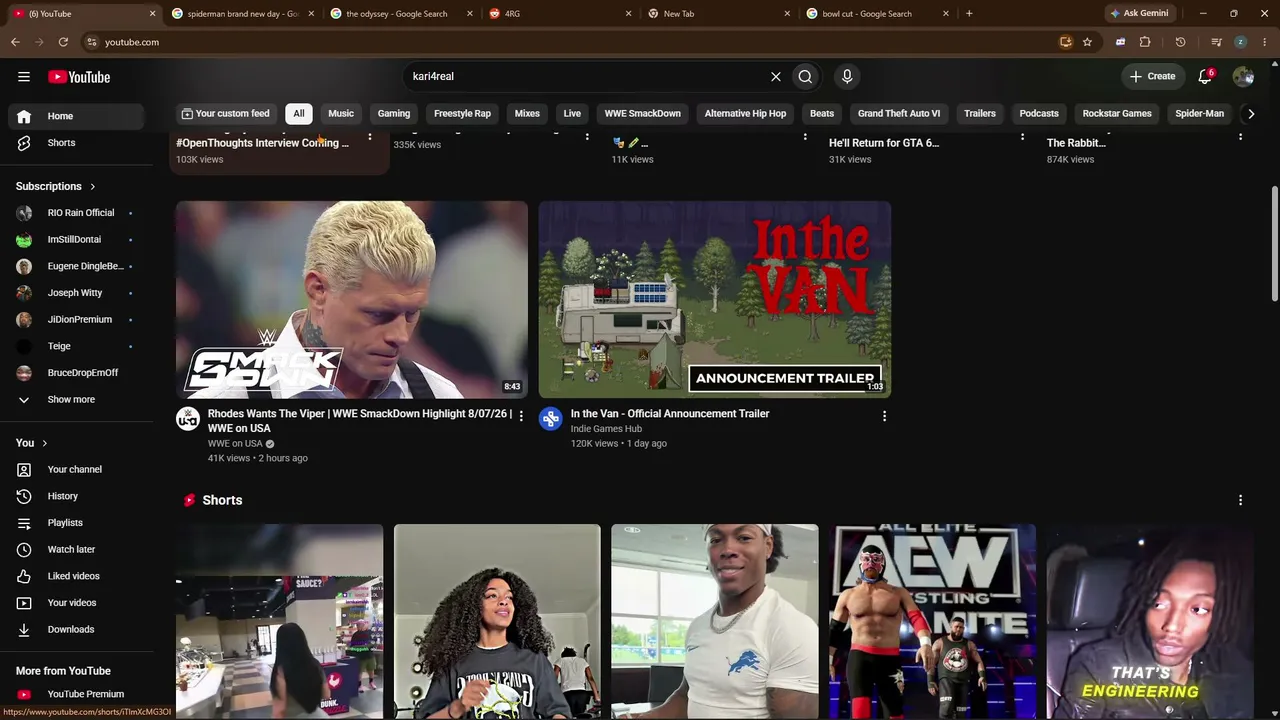Select the Rockstar Games chip
The width and height of the screenshot is (1280, 720).
tap(1117, 114)
